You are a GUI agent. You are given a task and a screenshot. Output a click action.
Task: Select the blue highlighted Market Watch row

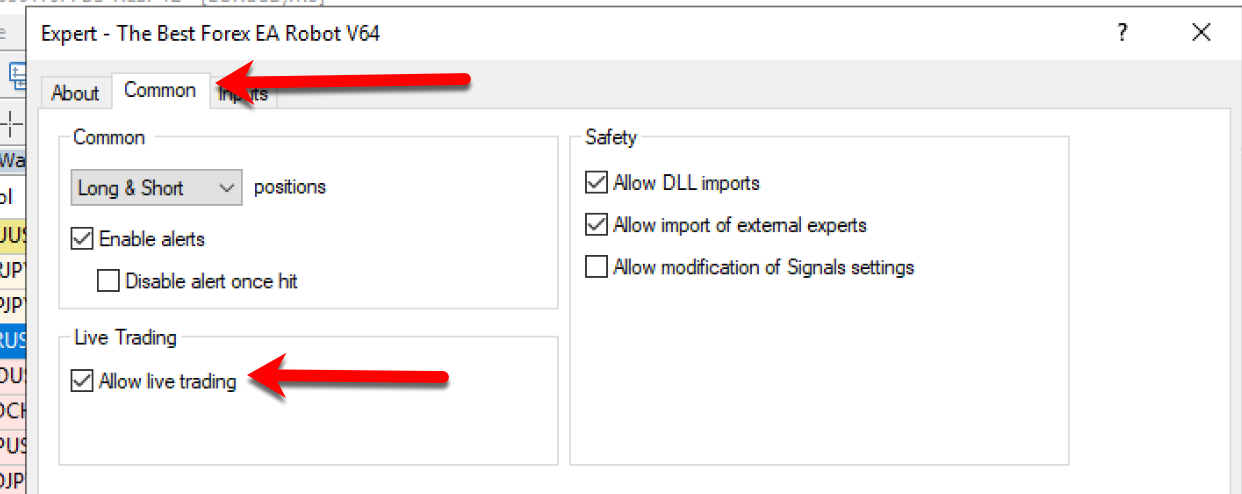point(13,343)
